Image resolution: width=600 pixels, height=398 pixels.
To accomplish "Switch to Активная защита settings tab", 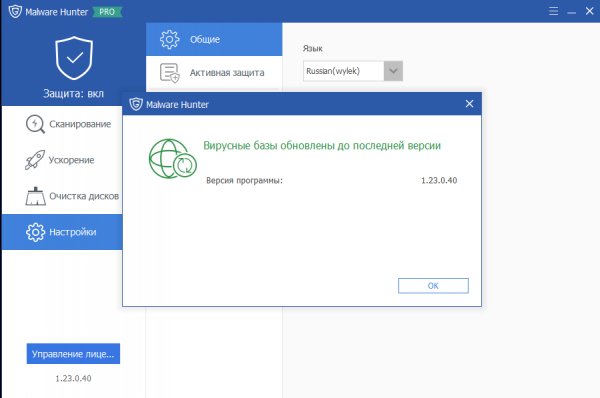I will (214, 73).
